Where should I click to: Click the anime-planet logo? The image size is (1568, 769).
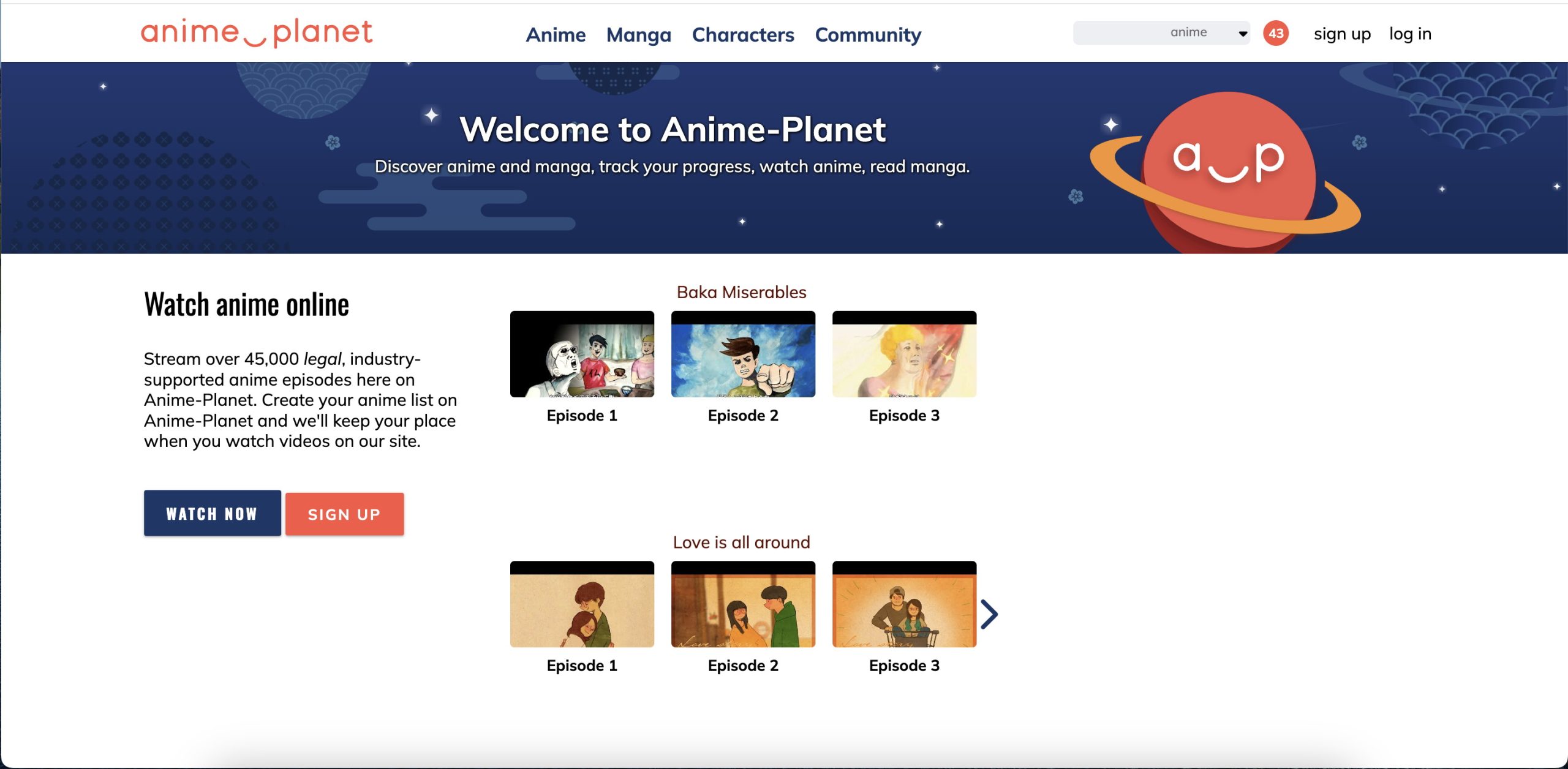[256, 33]
